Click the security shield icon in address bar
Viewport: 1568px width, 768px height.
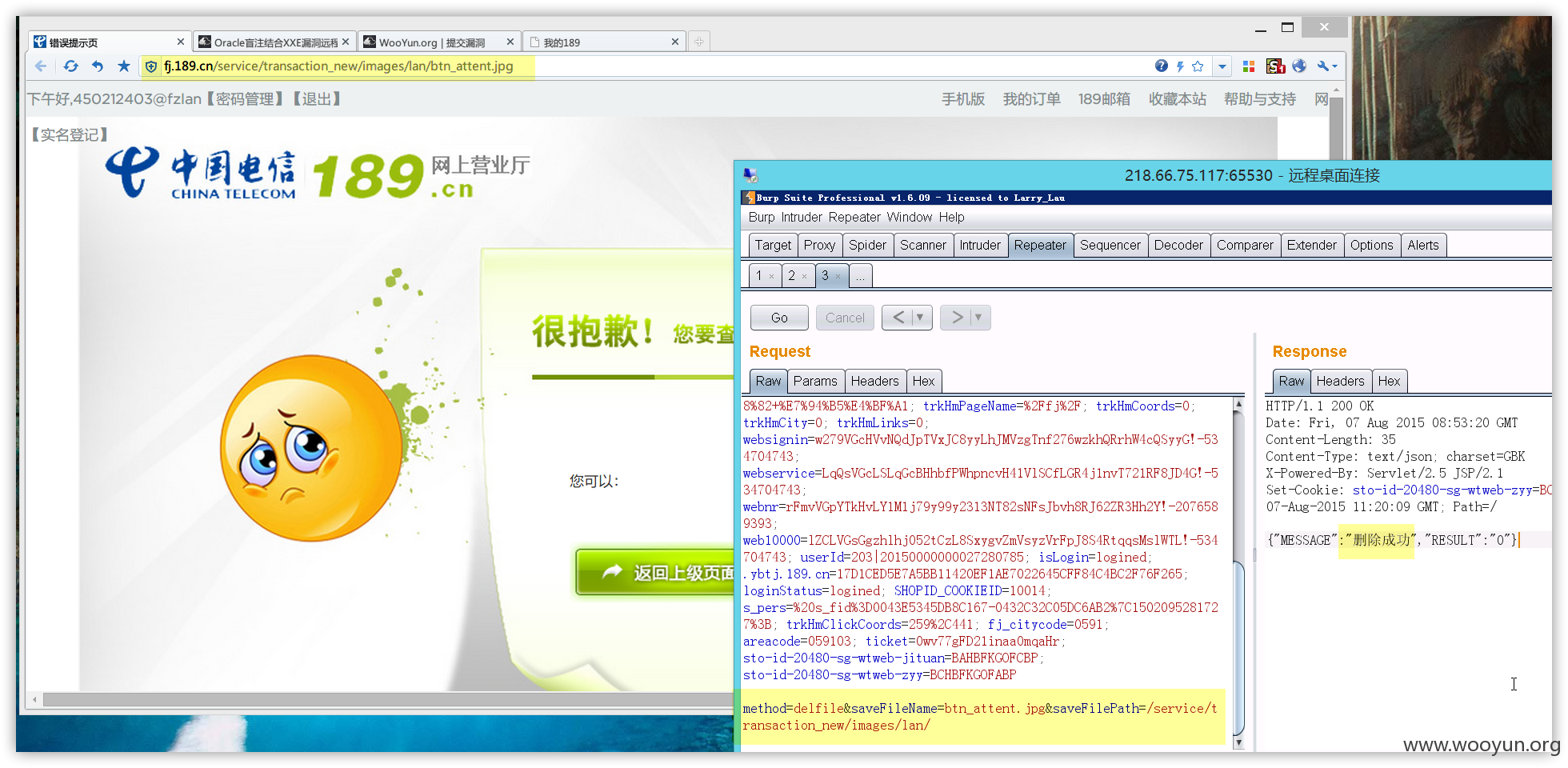[x=151, y=66]
